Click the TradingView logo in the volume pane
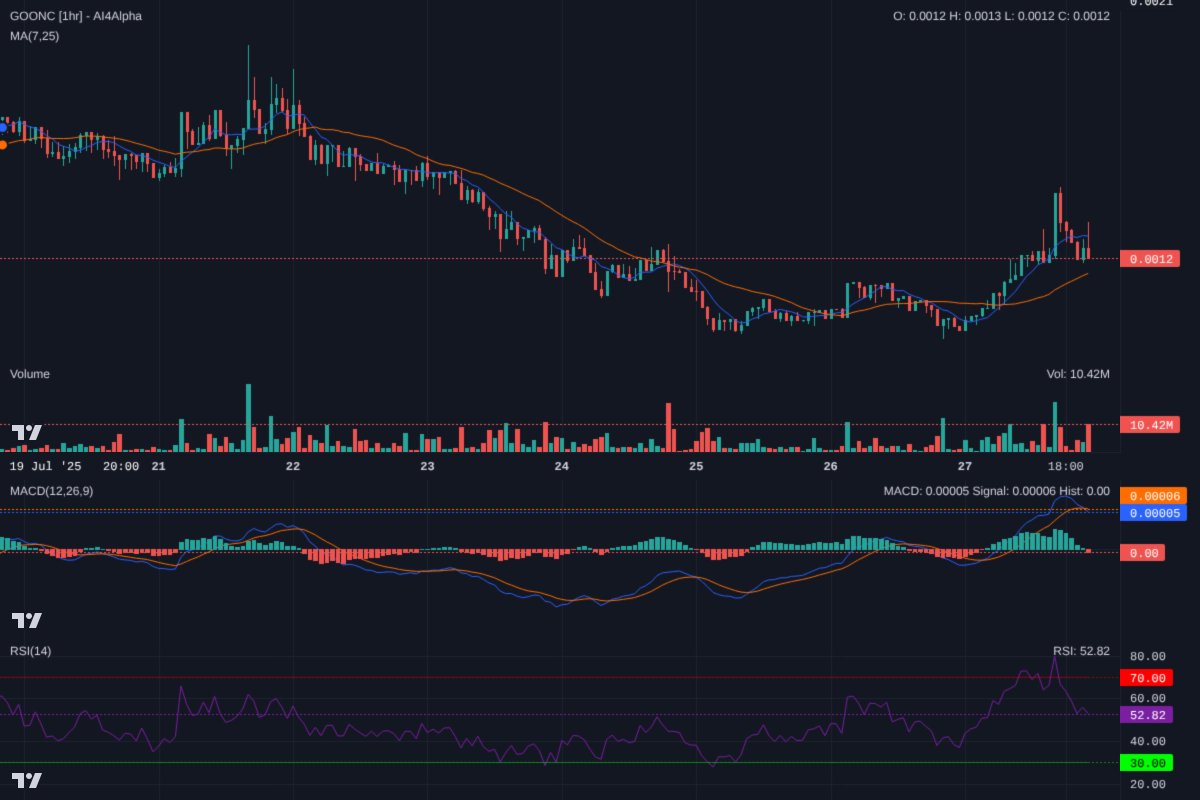Screen dimensions: 1200x800 click(x=26, y=433)
